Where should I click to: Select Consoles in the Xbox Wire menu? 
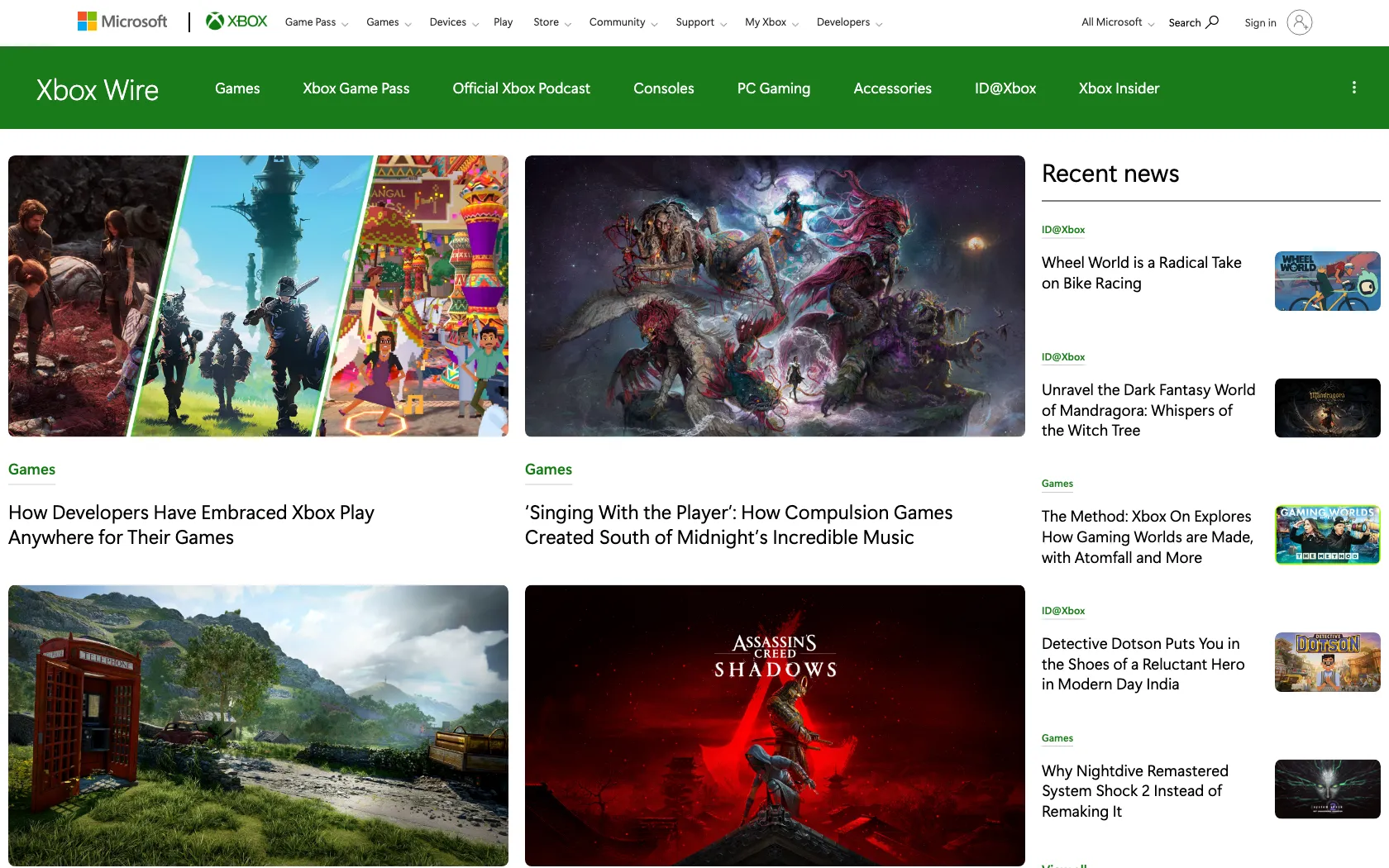coord(664,88)
